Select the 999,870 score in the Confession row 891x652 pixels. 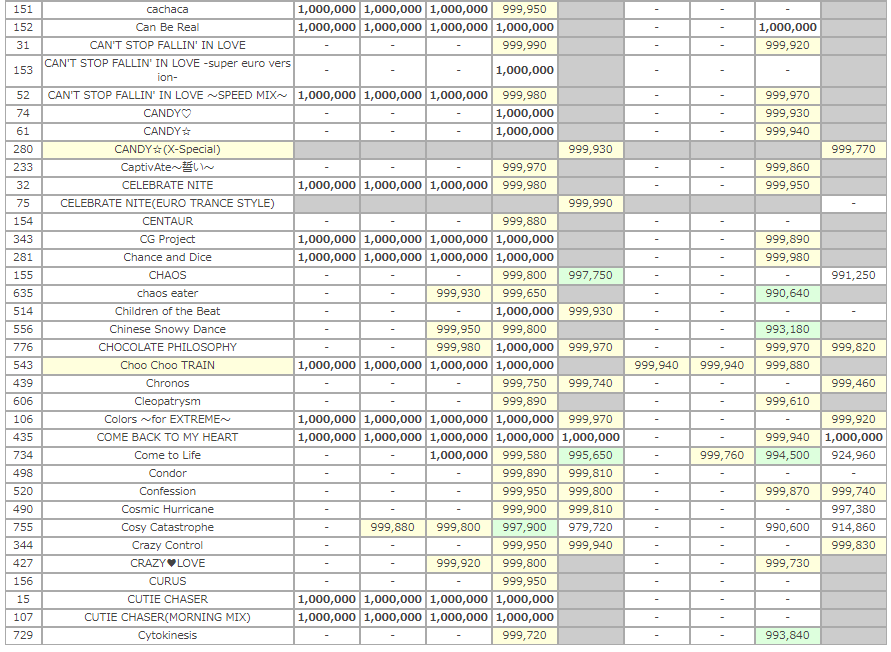[787, 491]
